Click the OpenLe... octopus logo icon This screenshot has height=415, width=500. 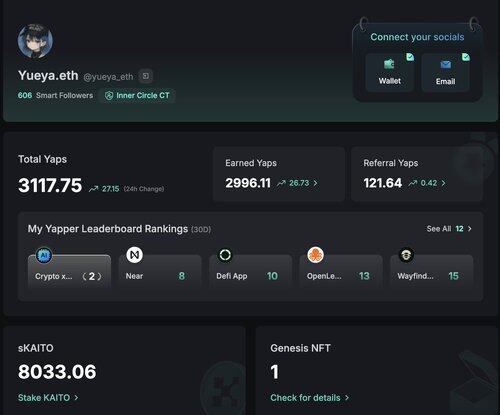(315, 255)
